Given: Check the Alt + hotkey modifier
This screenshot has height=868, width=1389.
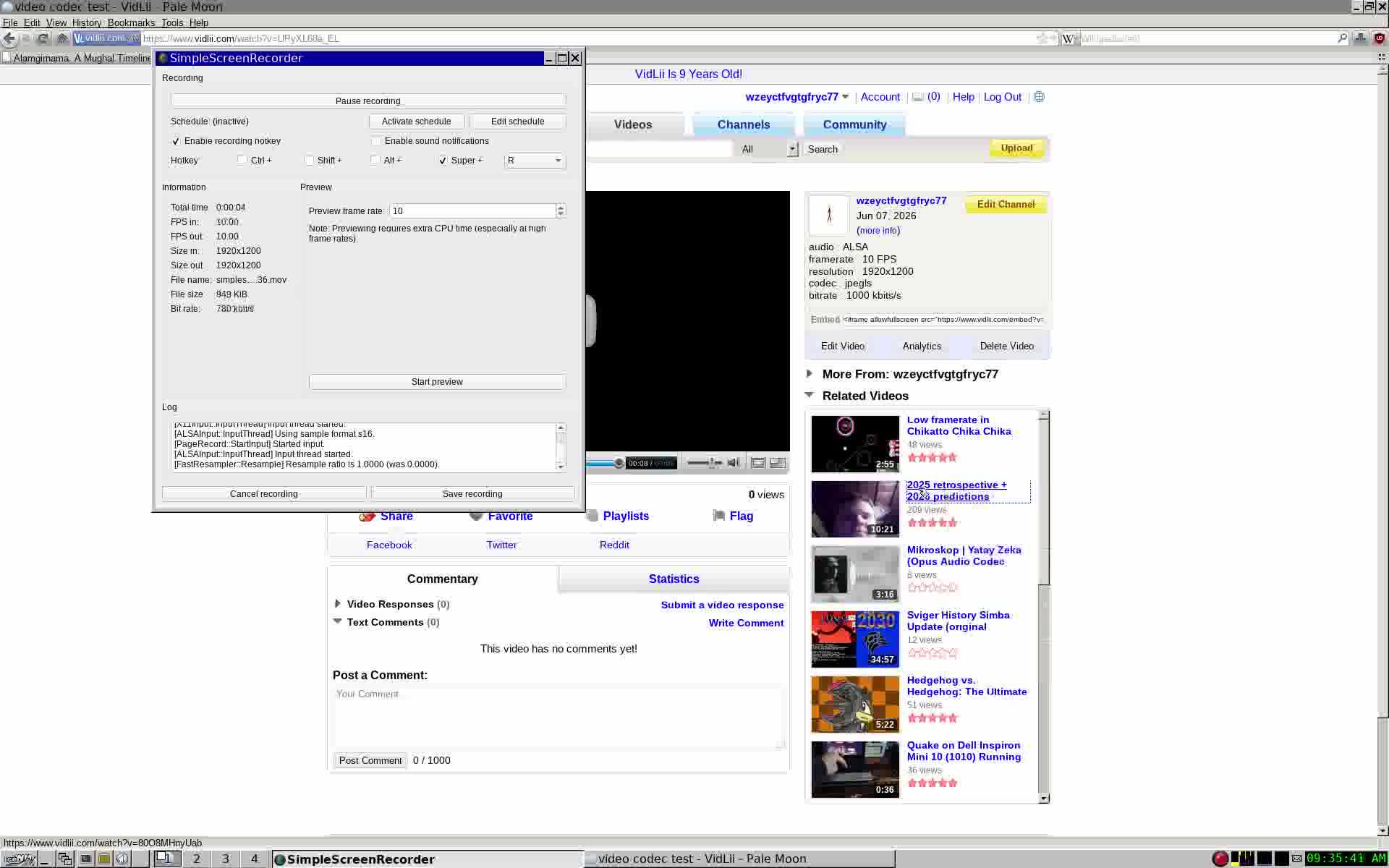Looking at the screenshot, I should pyautogui.click(x=375, y=160).
